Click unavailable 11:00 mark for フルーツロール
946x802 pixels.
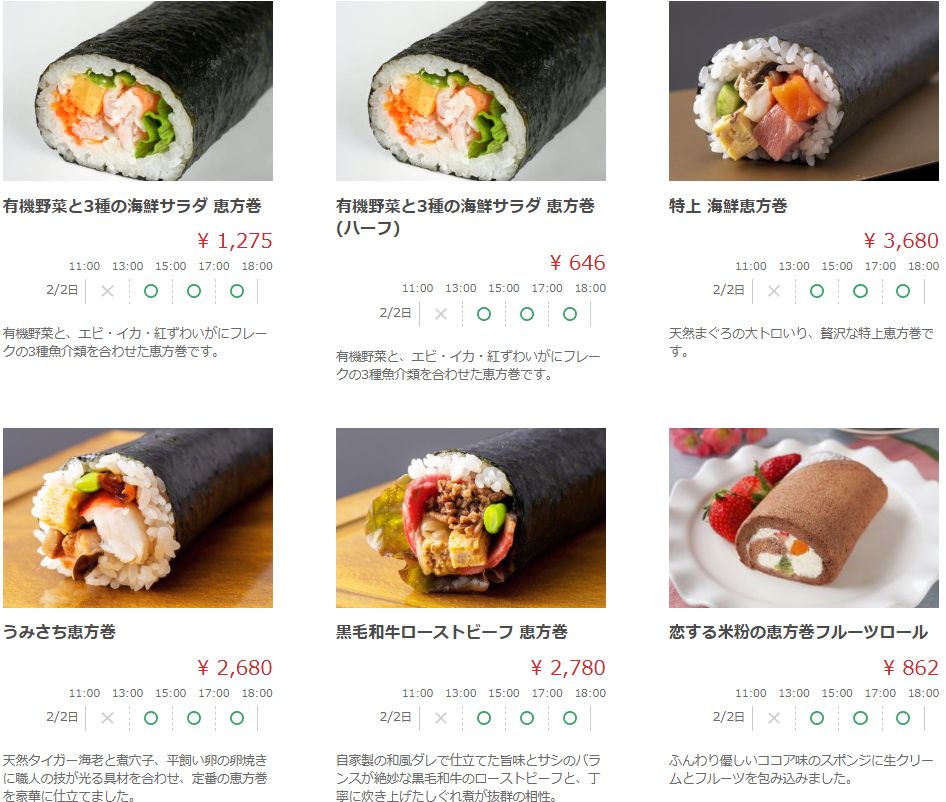pos(774,718)
